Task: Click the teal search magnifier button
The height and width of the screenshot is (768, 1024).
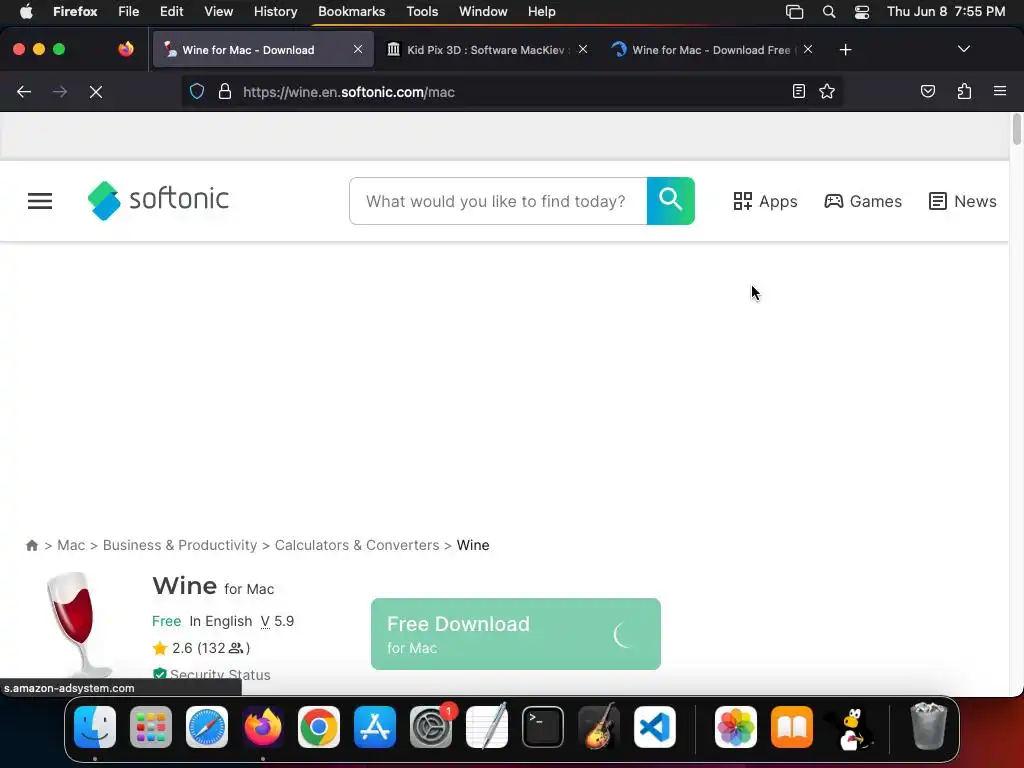Action: coord(671,200)
